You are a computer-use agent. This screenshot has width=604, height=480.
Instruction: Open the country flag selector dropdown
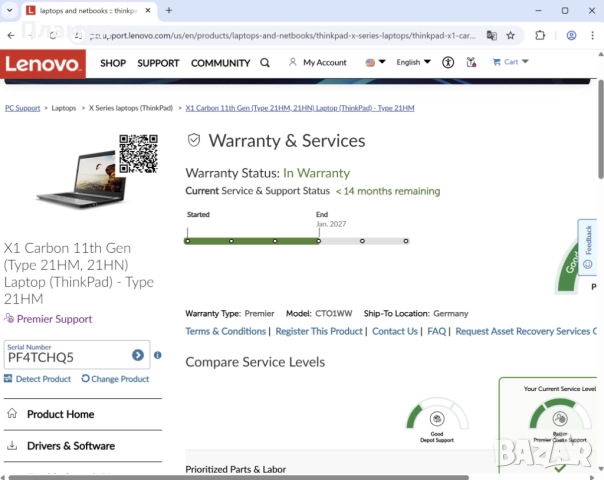coord(375,62)
